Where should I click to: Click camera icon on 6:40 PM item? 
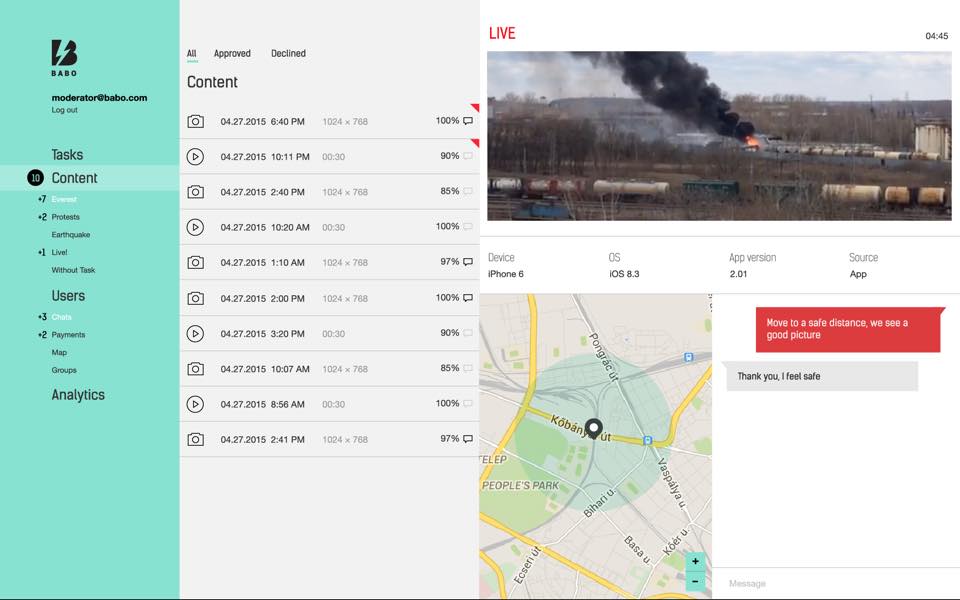tap(196, 121)
